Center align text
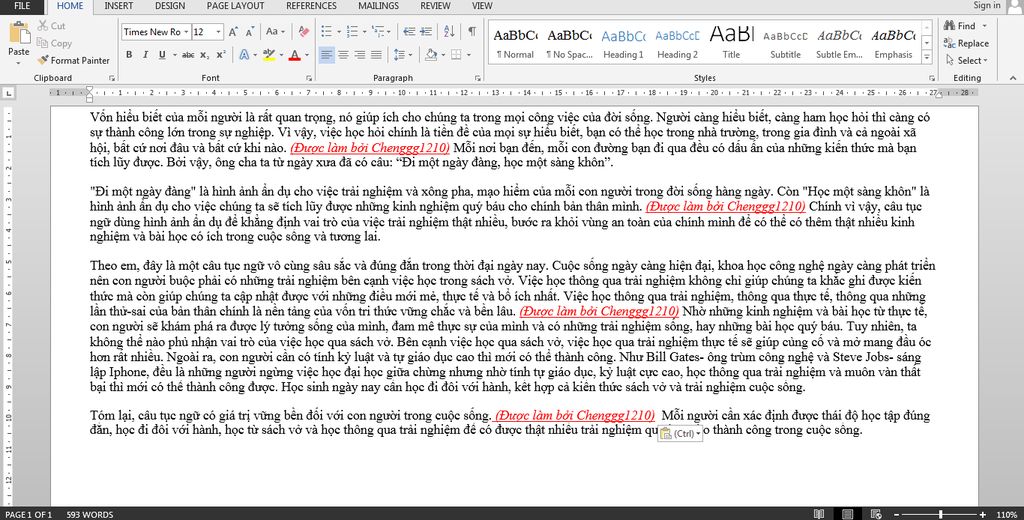Viewport: 1024px width, 520px height. click(343, 55)
